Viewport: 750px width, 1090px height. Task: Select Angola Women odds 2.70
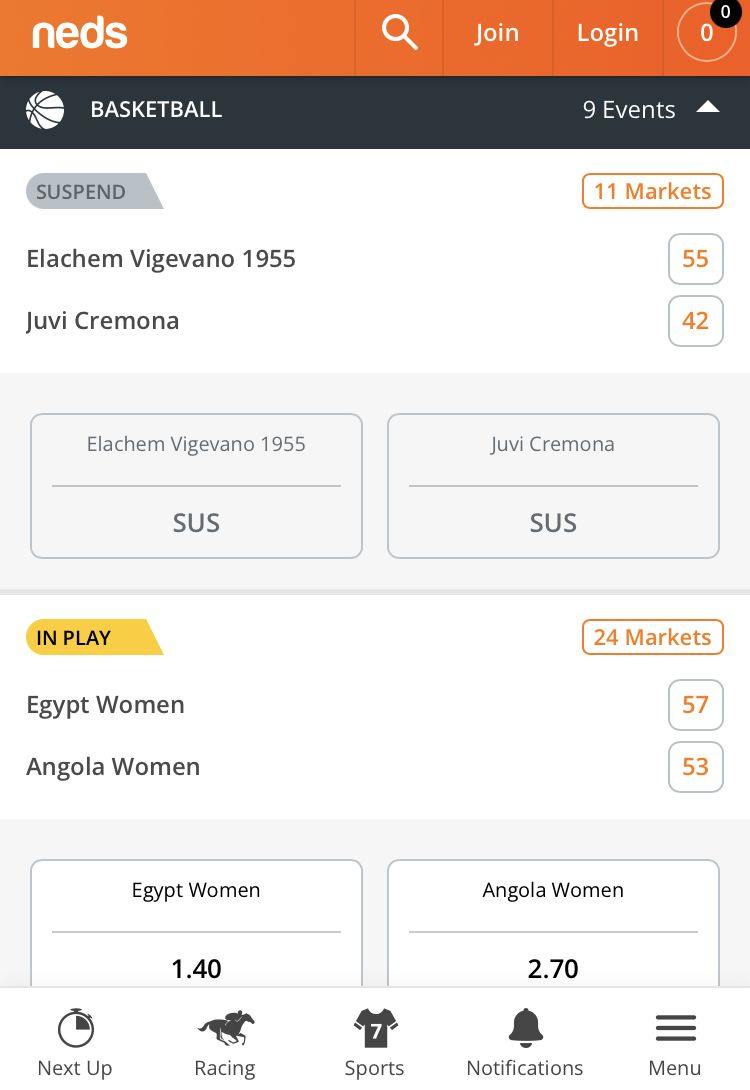click(553, 930)
